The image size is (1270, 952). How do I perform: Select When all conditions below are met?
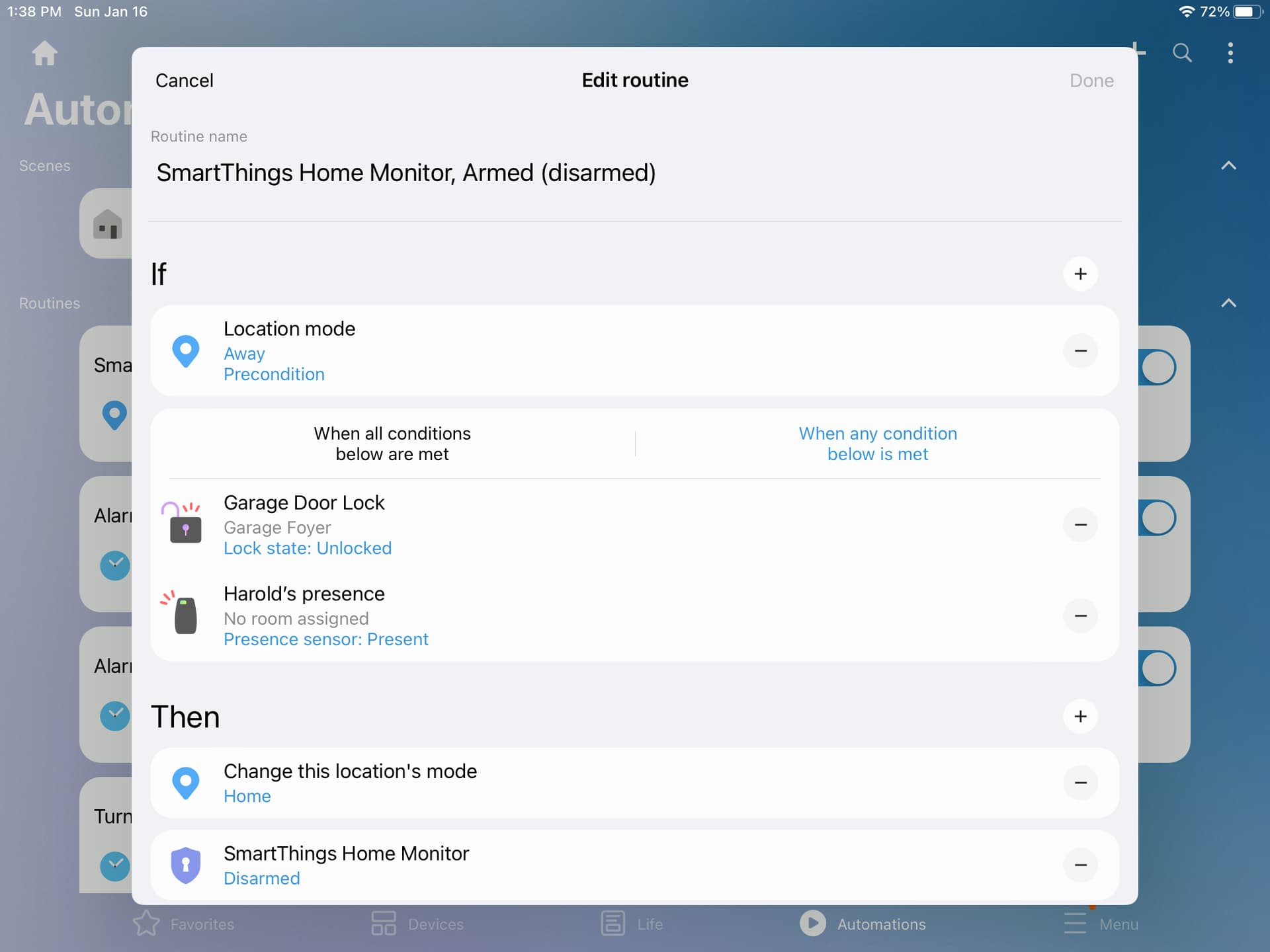point(392,444)
